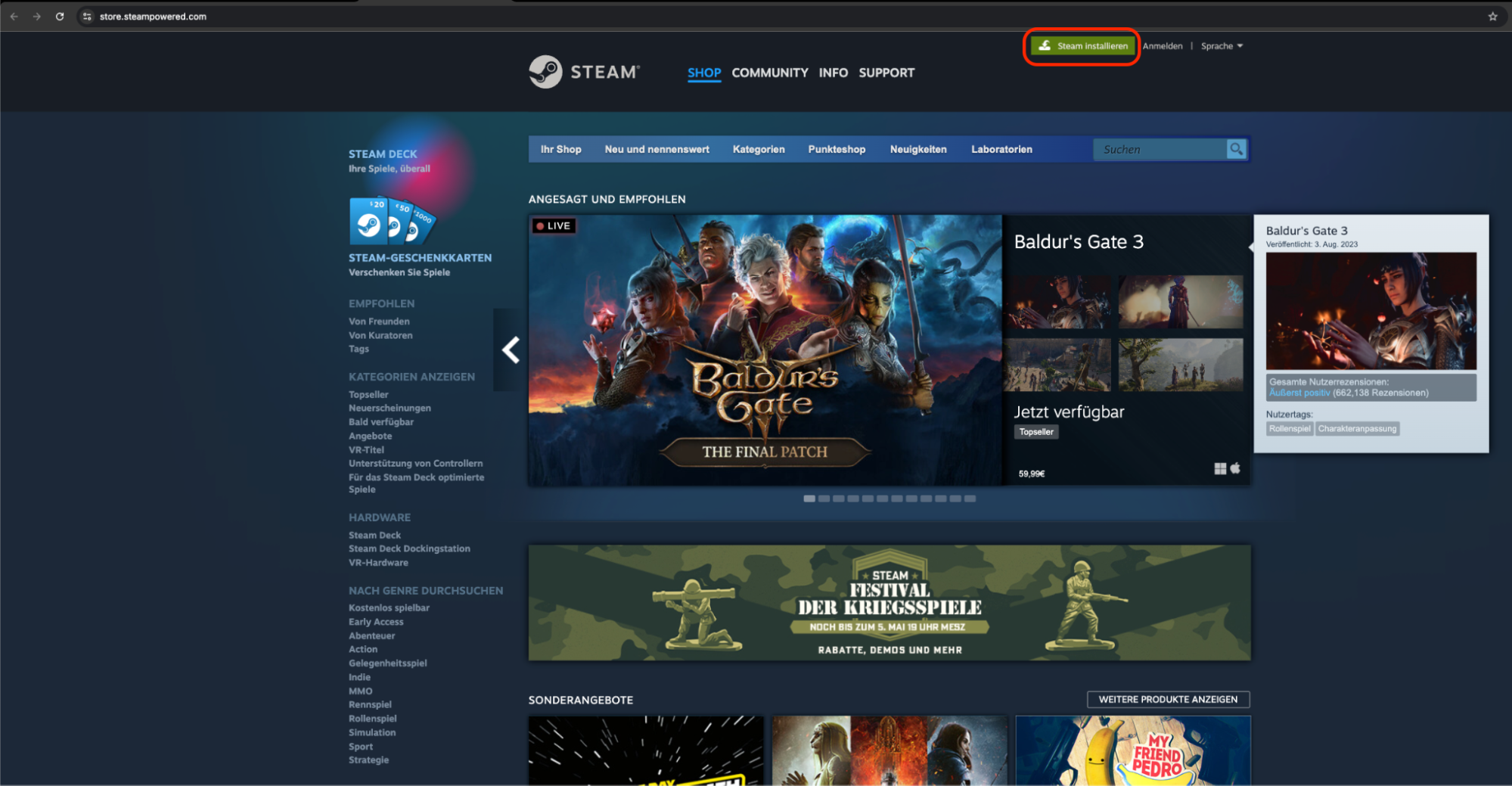Open the Äußerst positiv reviews link
The image size is (1512, 786).
coord(1299,392)
